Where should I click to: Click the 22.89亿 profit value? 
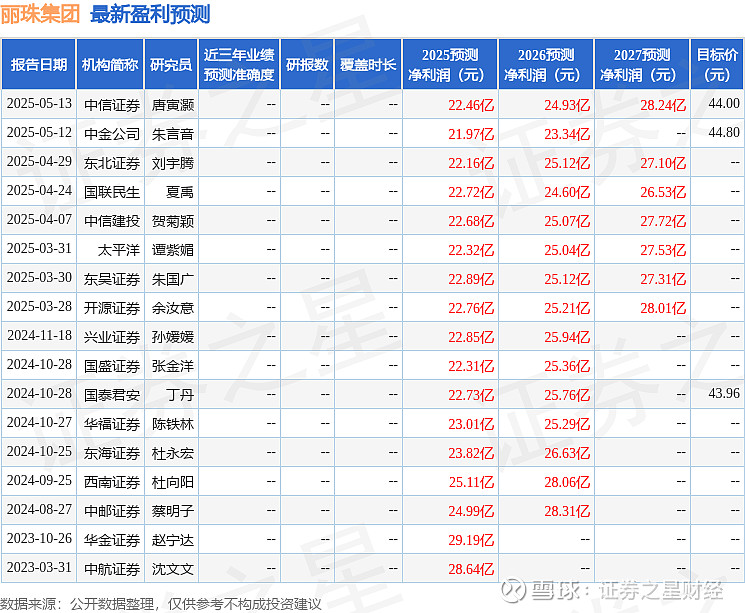point(471,279)
